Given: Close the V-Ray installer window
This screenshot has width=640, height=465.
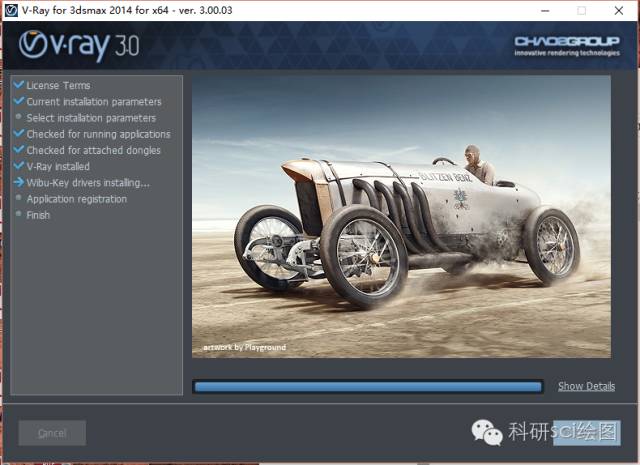Looking at the screenshot, I should [x=619, y=11].
